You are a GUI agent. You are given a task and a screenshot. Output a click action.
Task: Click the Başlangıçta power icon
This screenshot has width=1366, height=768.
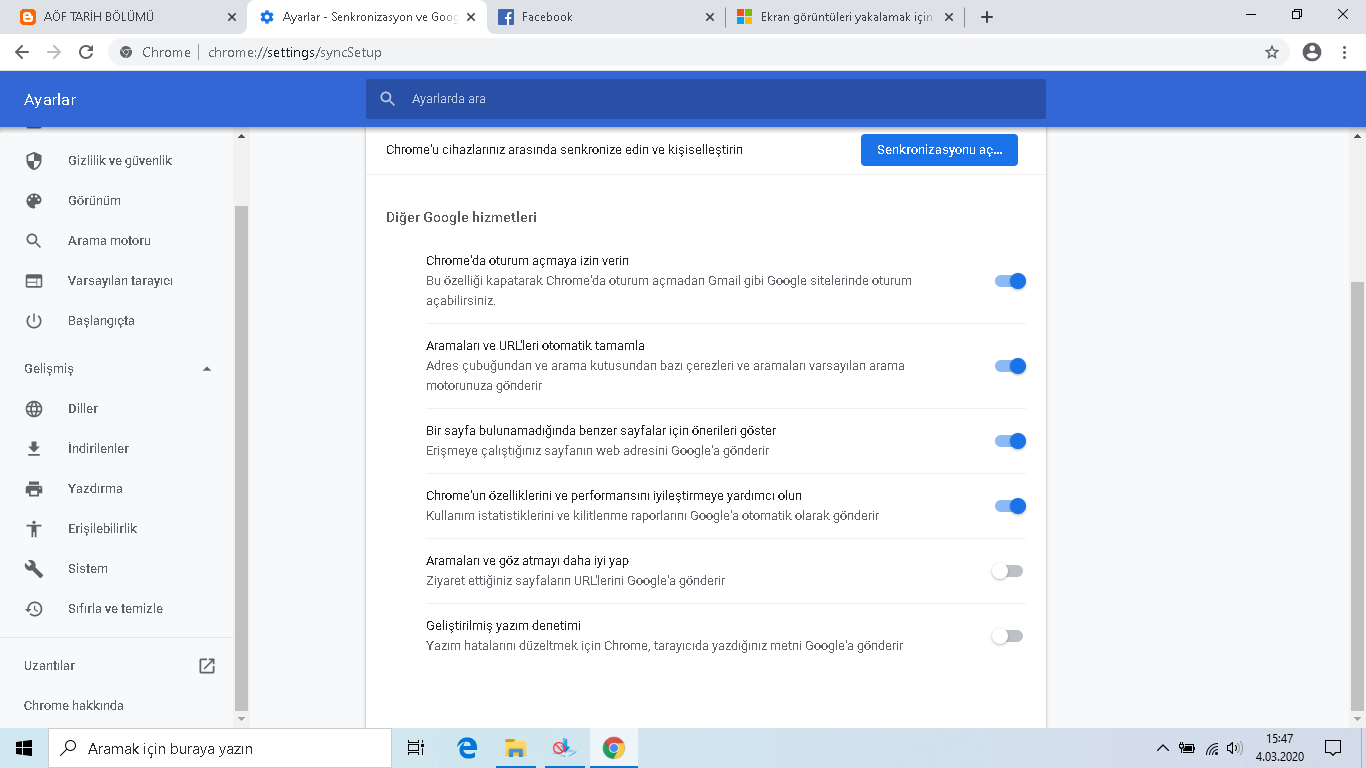click(x=34, y=321)
